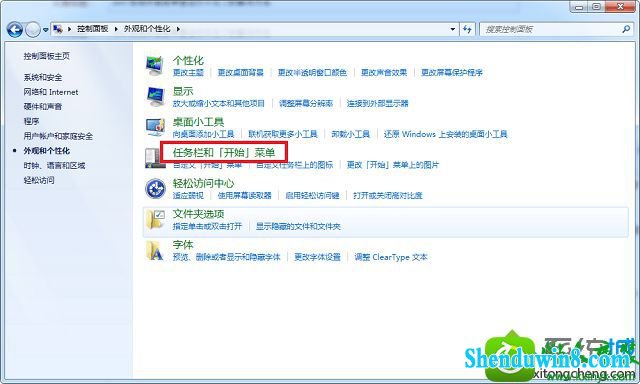Expand the arrow after 外观和个性化 breadcrumb
640x384 pixels.
coord(178,29)
